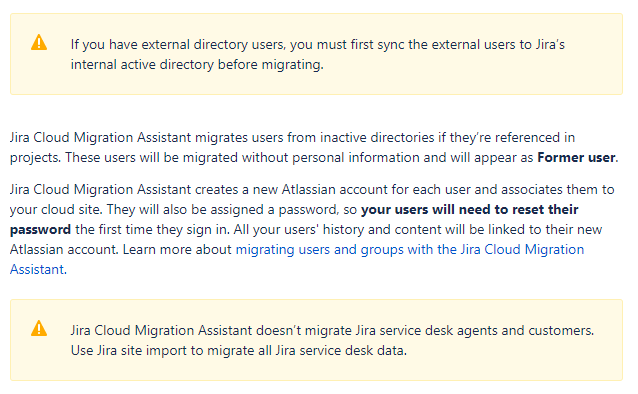The image size is (638, 394).
Task: Click warning icon beside service desk agents notice
Action: pos(39,328)
